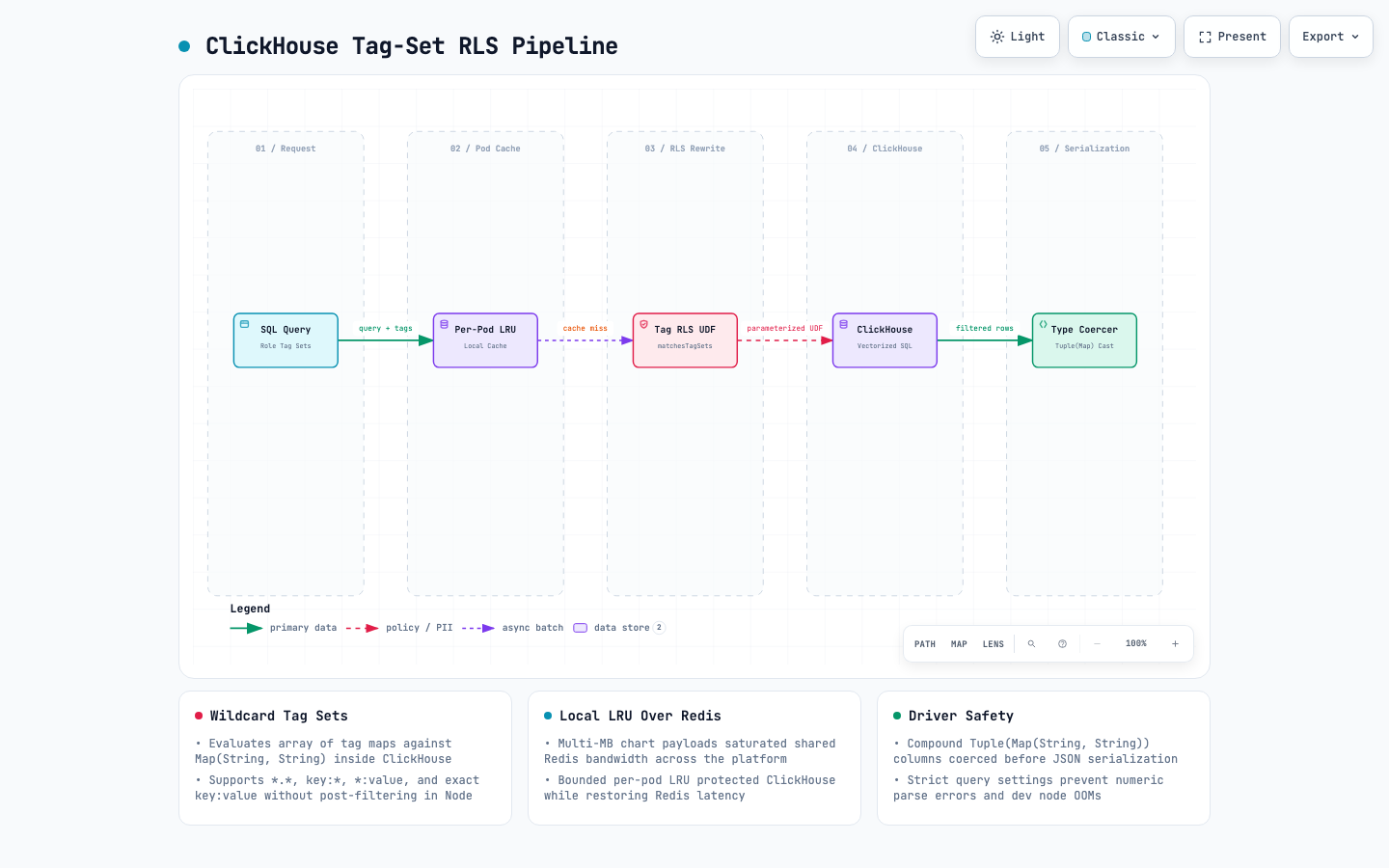Click the 'Vectorized SQL' subtitle
The height and width of the screenshot is (868, 1389).
[885, 346]
